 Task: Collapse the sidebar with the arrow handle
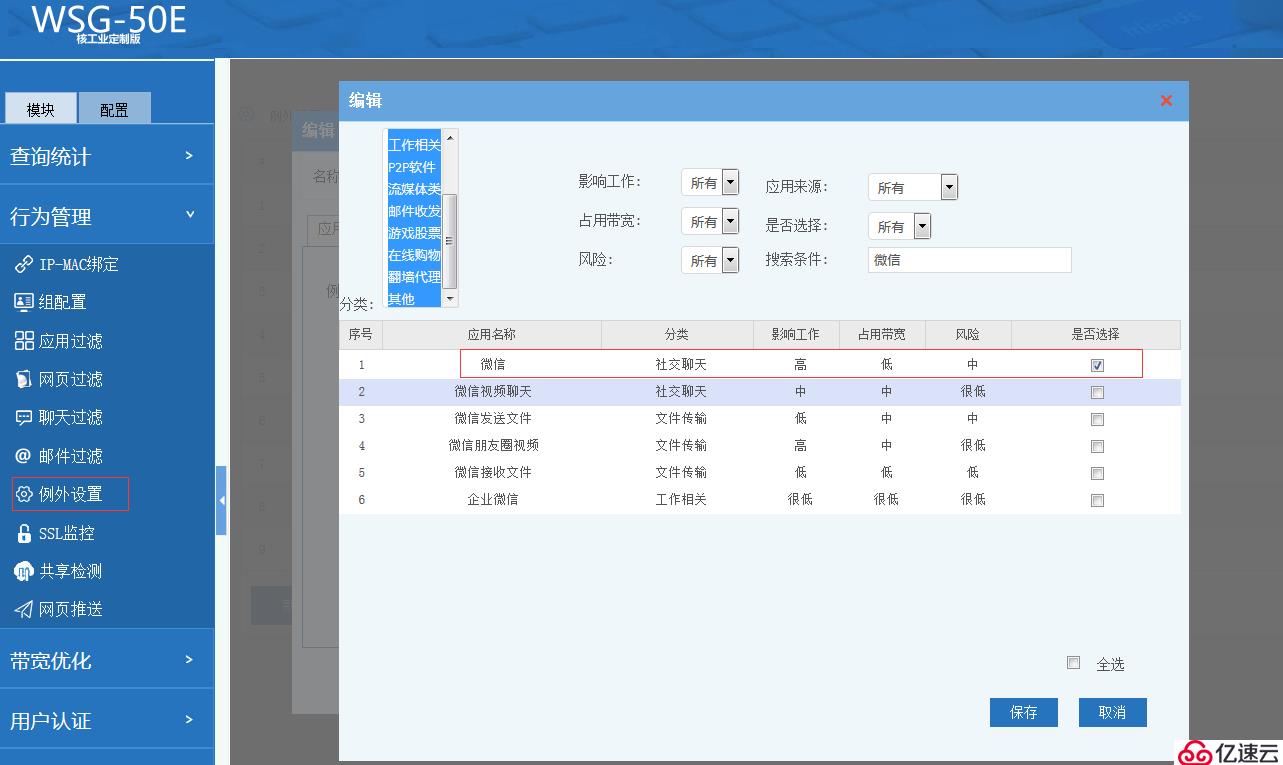coord(221,500)
